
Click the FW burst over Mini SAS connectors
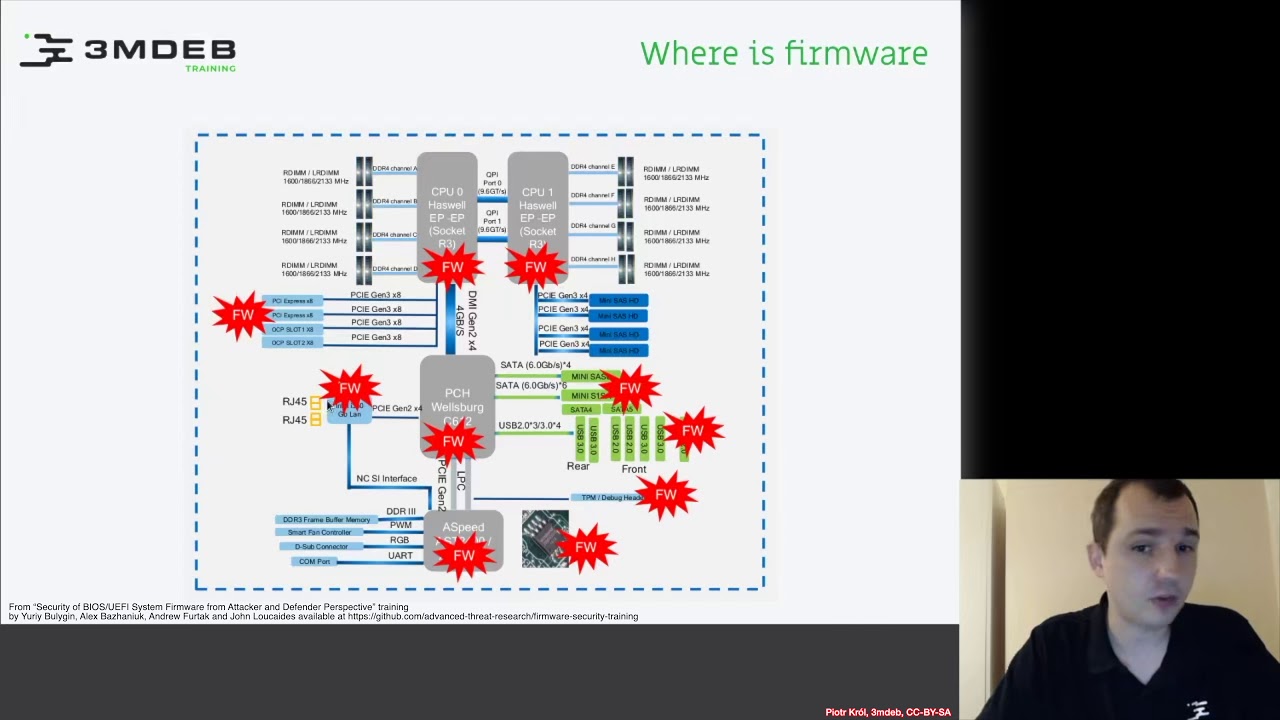coord(629,388)
